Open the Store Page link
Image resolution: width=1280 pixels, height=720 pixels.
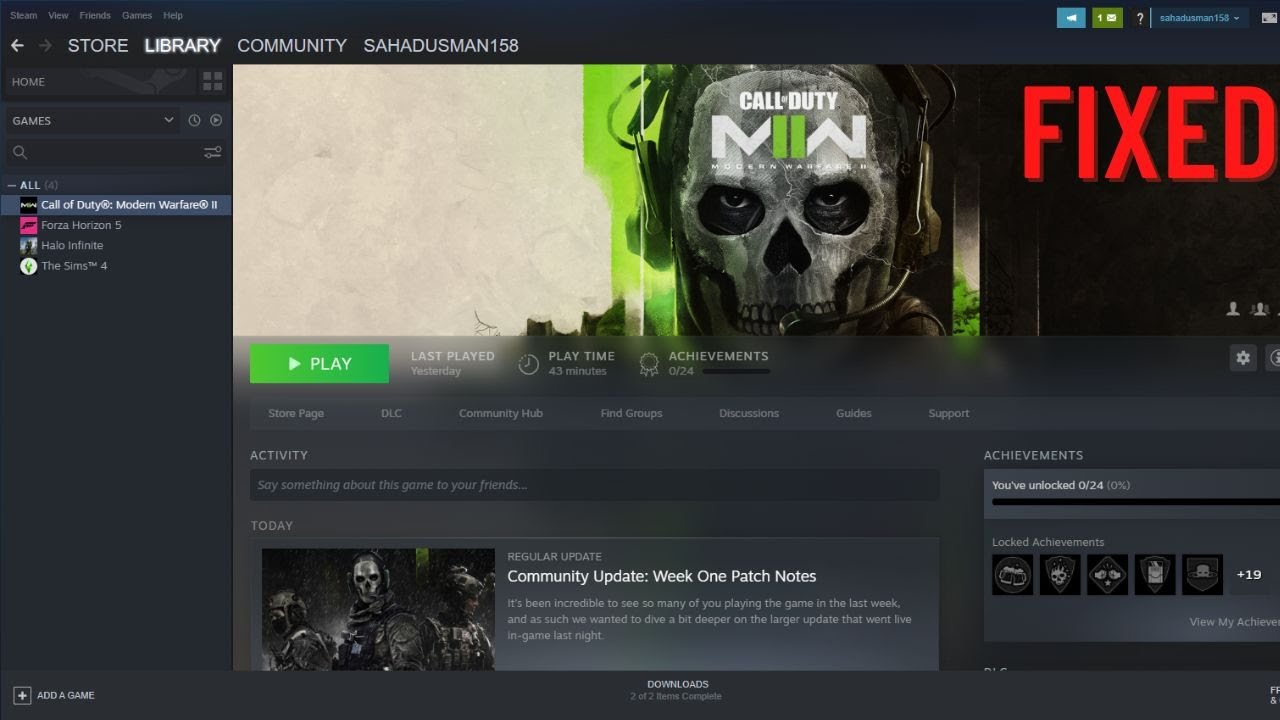click(x=296, y=413)
